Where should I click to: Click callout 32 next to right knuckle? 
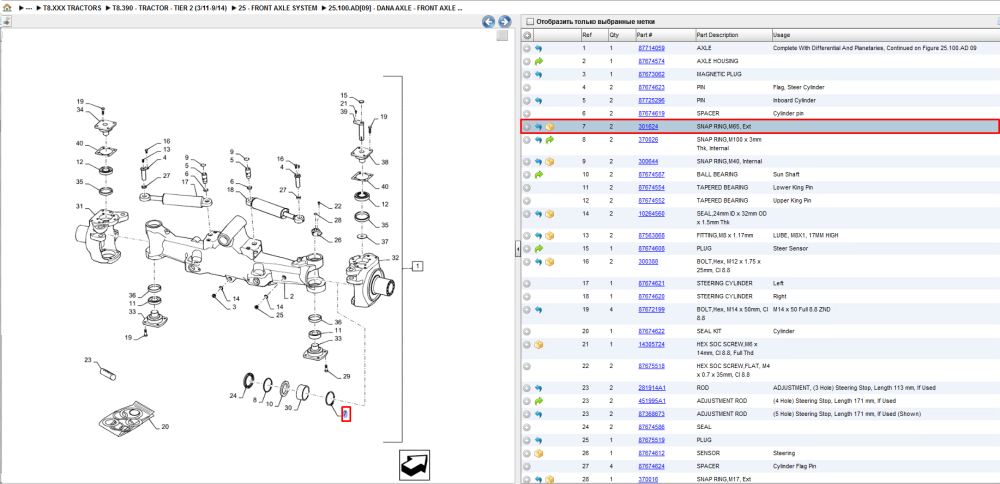tap(395, 258)
